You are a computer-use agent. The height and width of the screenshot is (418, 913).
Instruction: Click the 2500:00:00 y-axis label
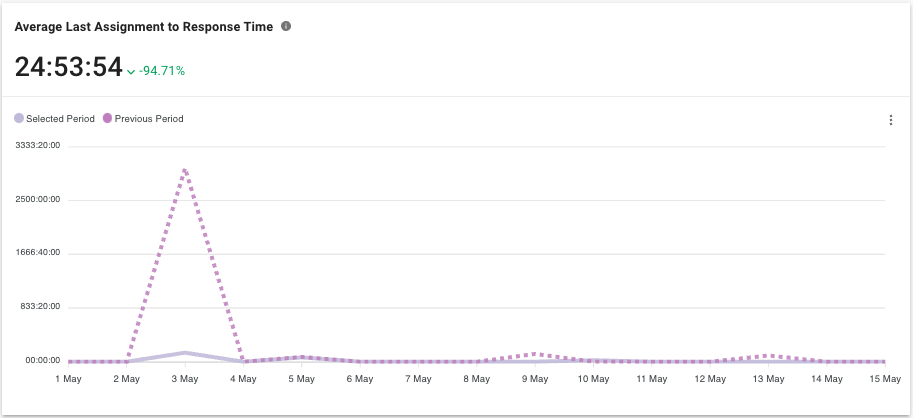click(x=38, y=199)
